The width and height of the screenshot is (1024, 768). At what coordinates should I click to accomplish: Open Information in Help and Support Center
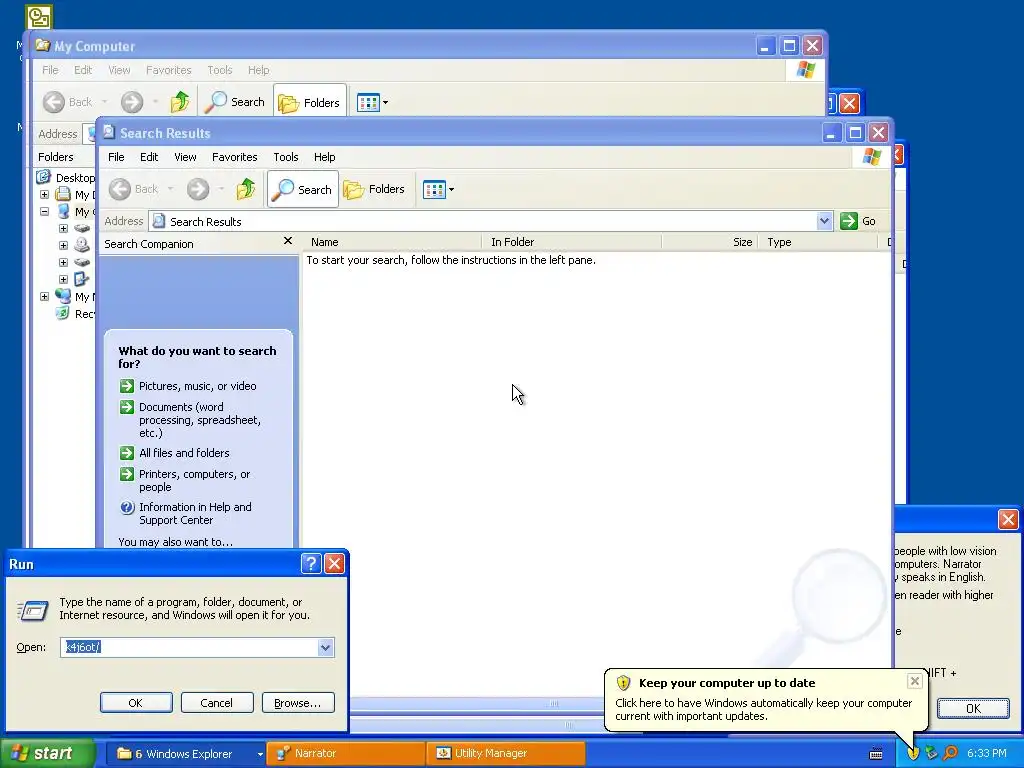[195, 513]
